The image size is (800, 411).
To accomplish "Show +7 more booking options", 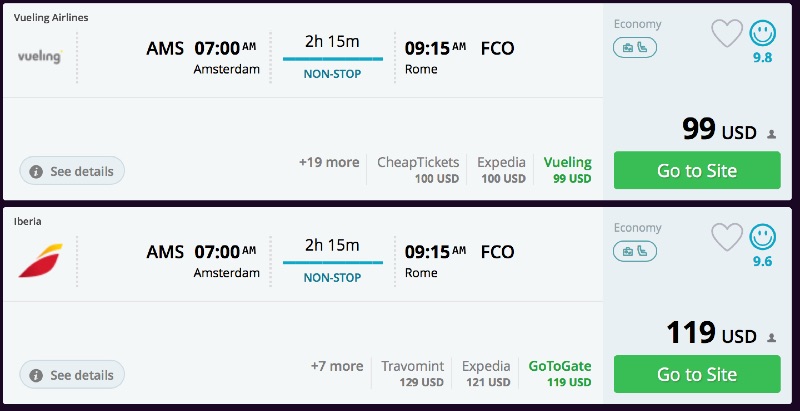I will coord(336,366).
